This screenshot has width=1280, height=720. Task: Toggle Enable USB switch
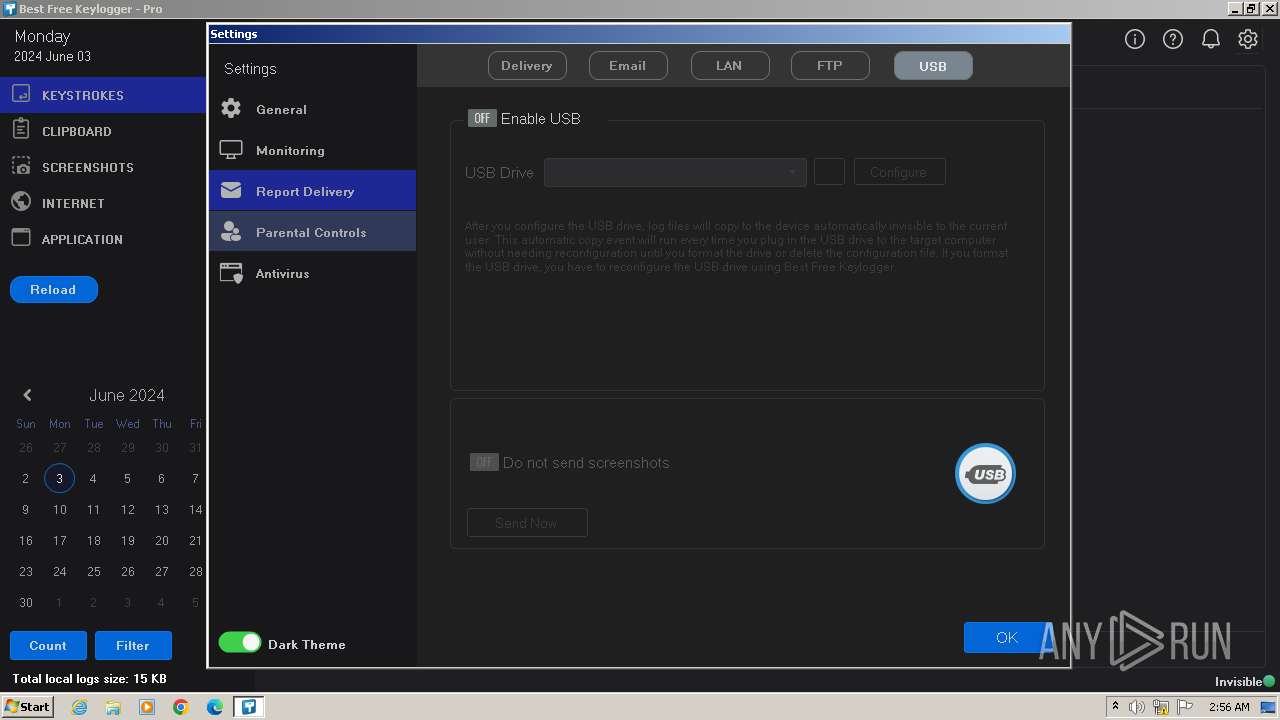coord(482,118)
